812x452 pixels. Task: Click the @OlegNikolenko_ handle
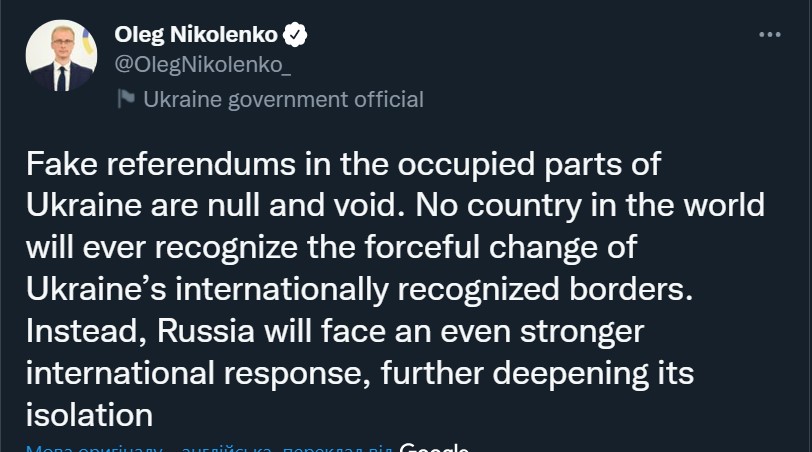tap(202, 65)
